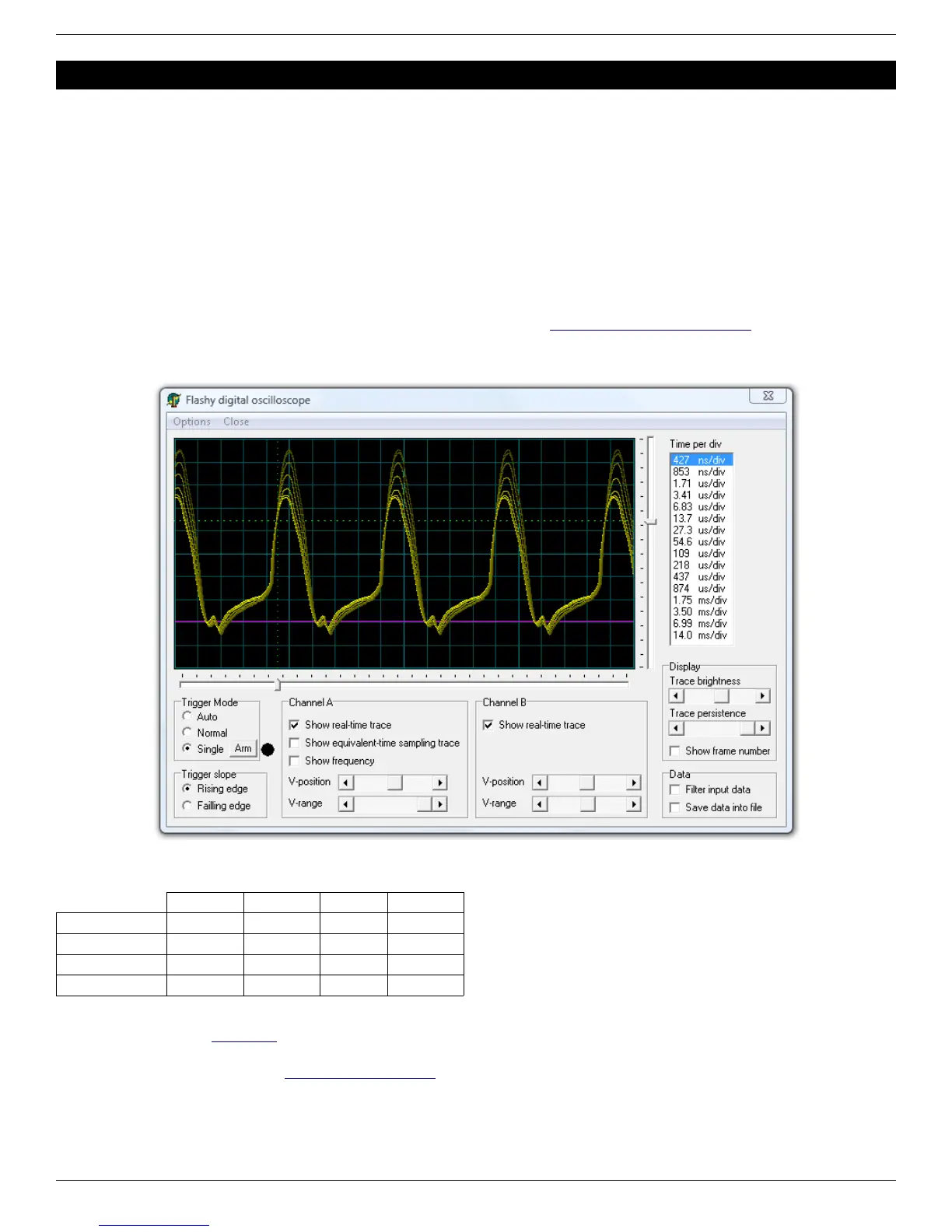This screenshot has width=952, height=1232.
Task: Open the Options menu
Action: [192, 422]
